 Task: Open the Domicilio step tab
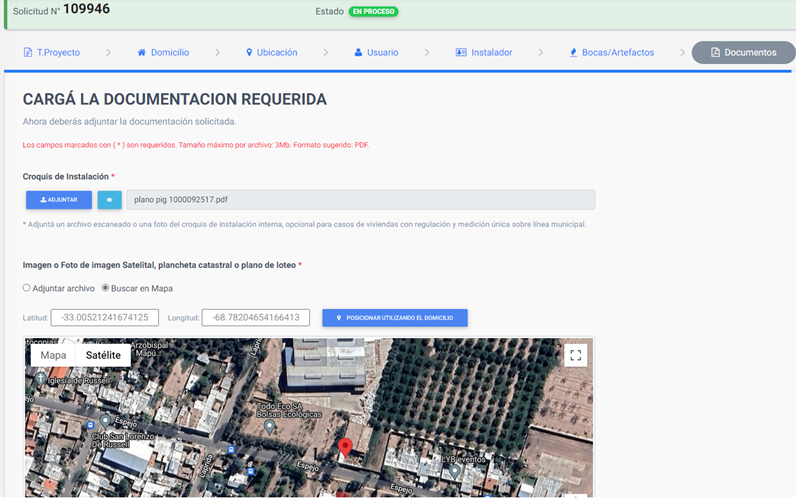pos(163,52)
